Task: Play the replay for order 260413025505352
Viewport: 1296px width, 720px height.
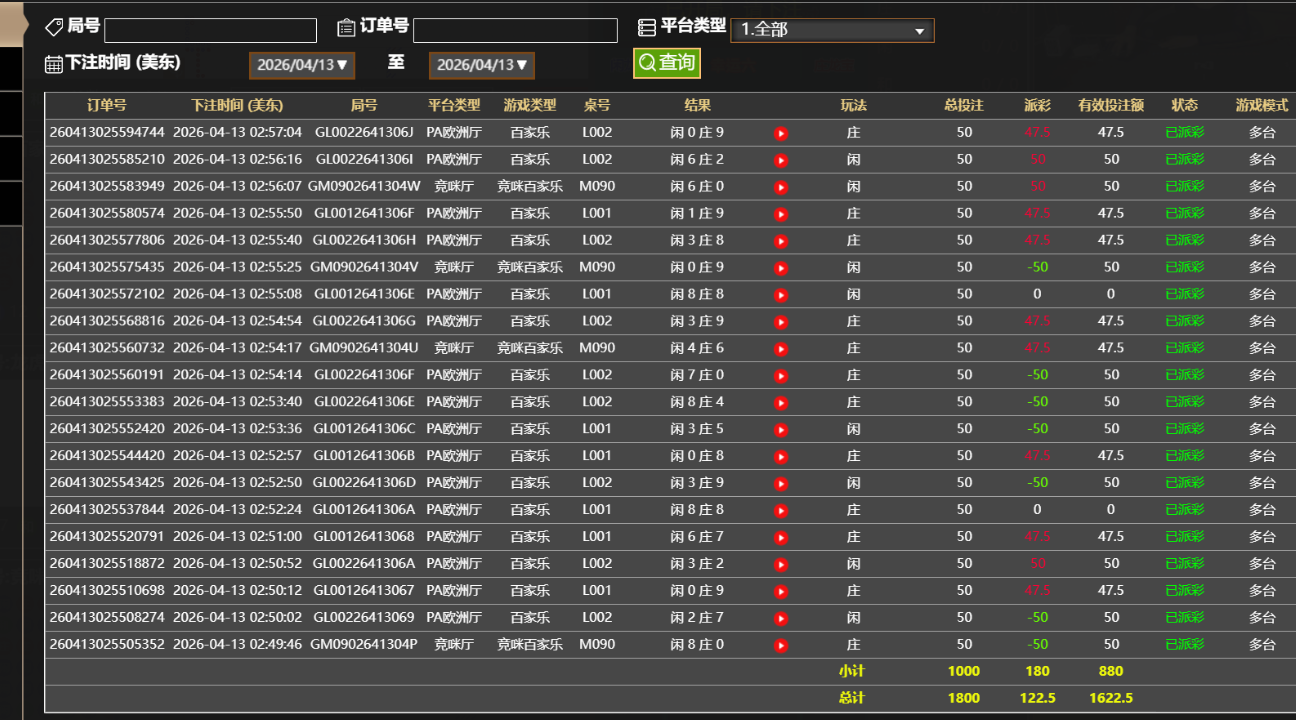Action: 781,644
